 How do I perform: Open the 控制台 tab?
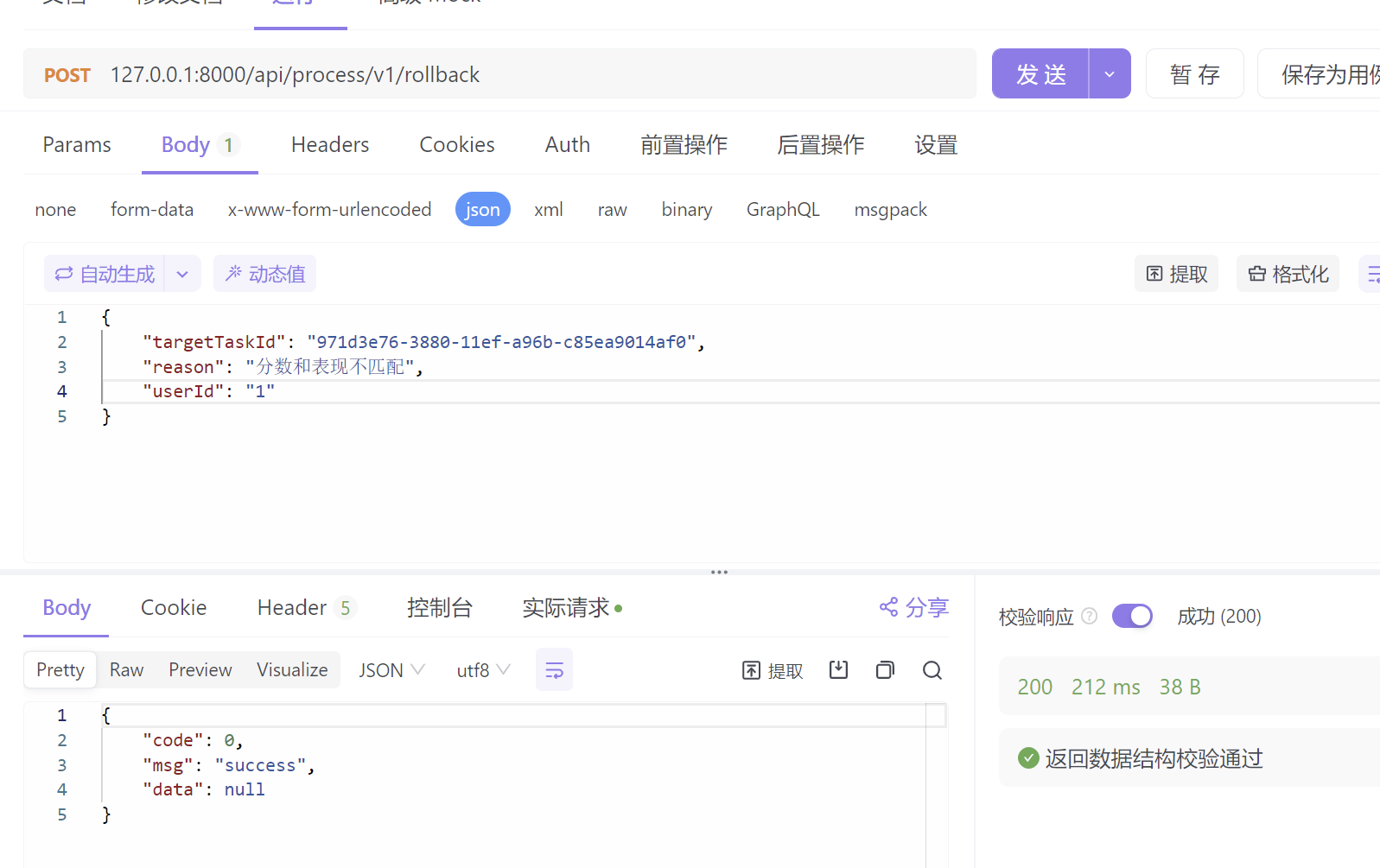(440, 607)
